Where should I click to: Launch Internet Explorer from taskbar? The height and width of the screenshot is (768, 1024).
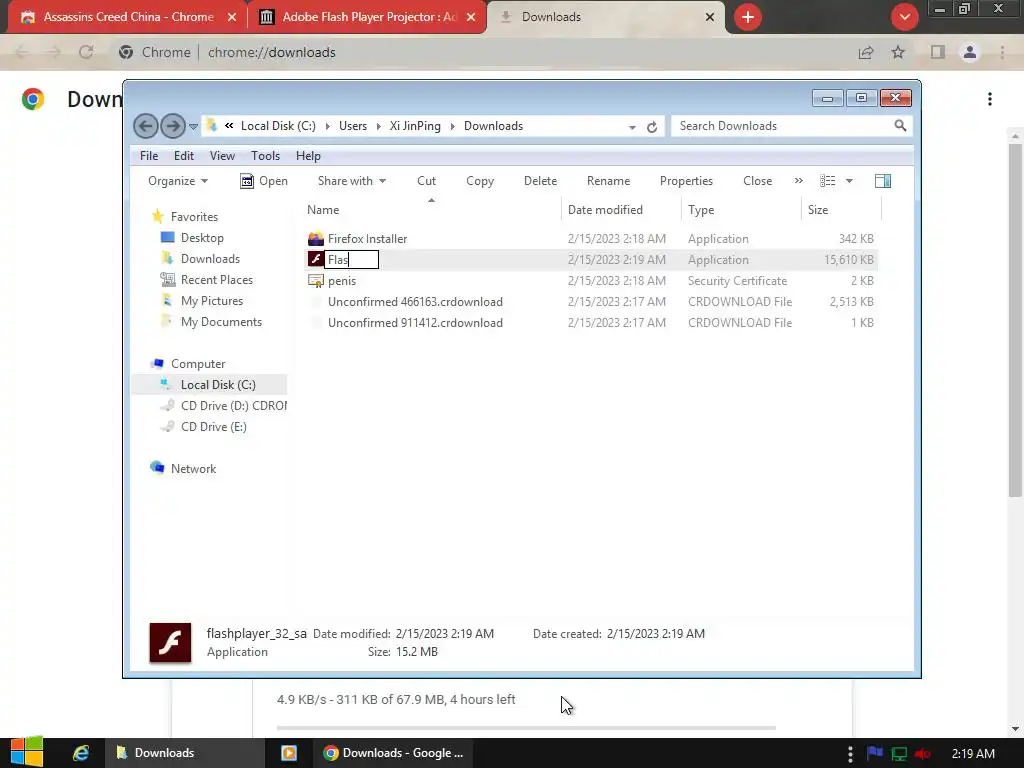tap(81, 753)
